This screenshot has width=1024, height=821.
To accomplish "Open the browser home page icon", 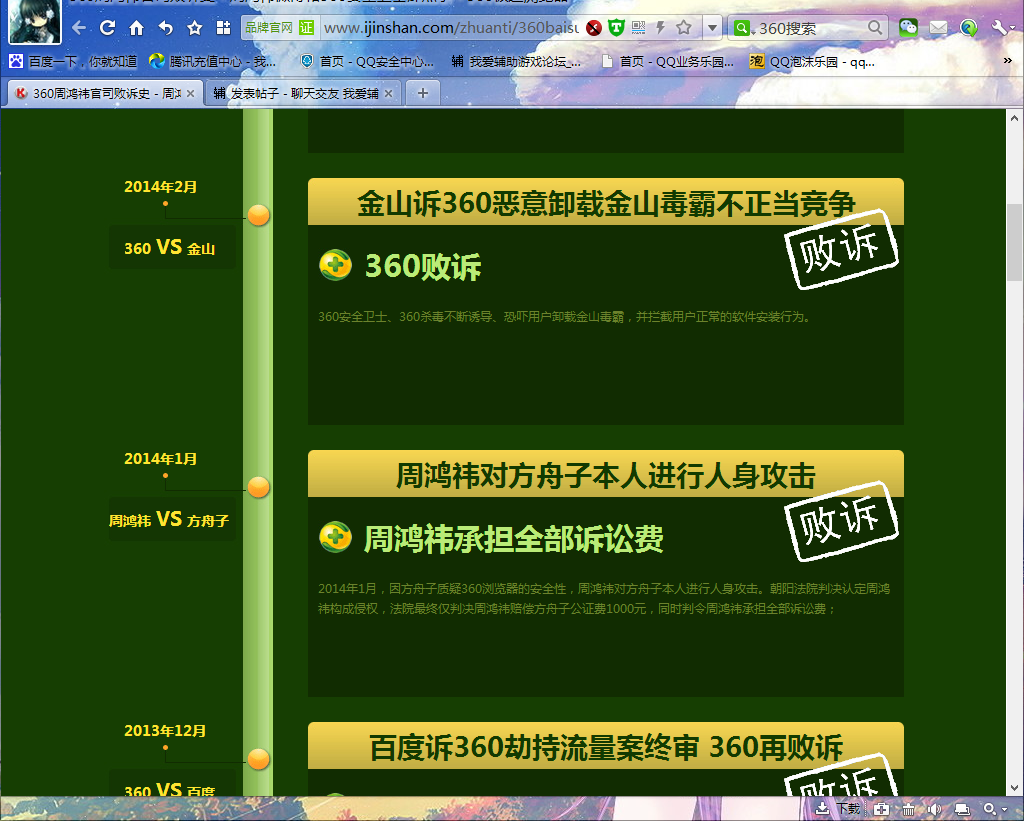I will (136, 28).
